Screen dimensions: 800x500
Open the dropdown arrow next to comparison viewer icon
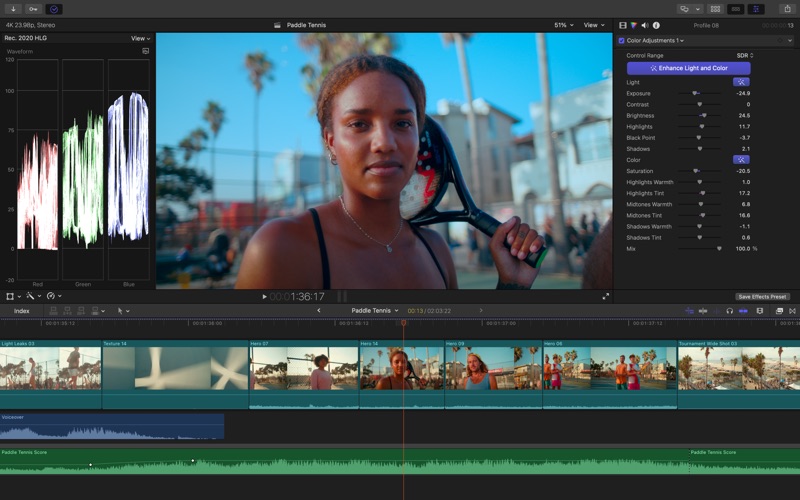(x=697, y=9)
